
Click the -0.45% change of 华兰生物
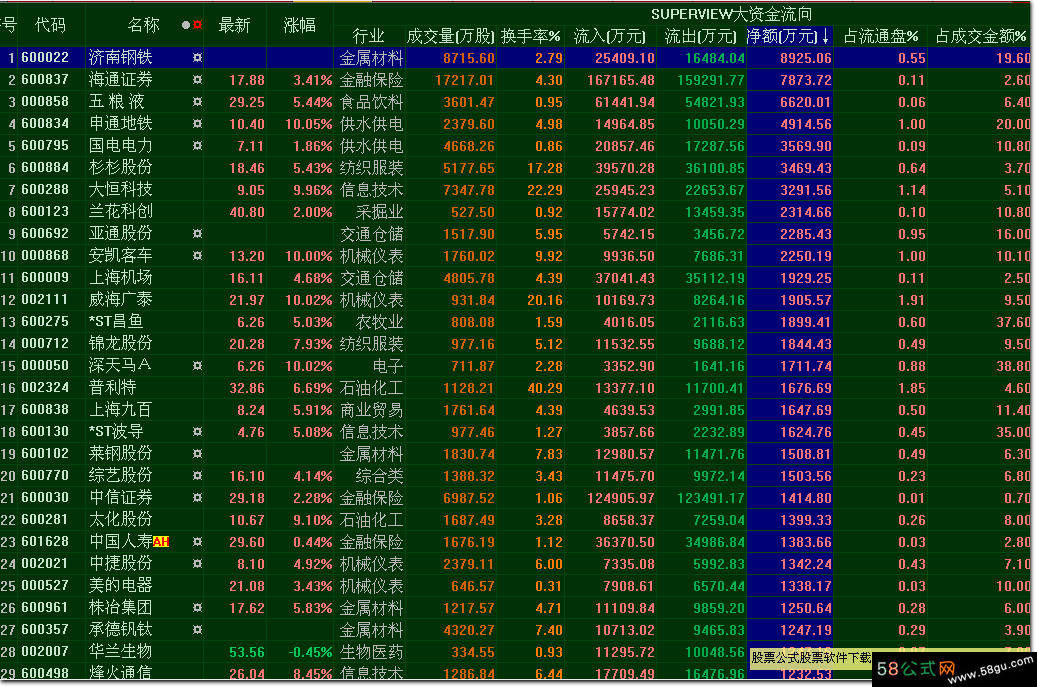coord(310,652)
